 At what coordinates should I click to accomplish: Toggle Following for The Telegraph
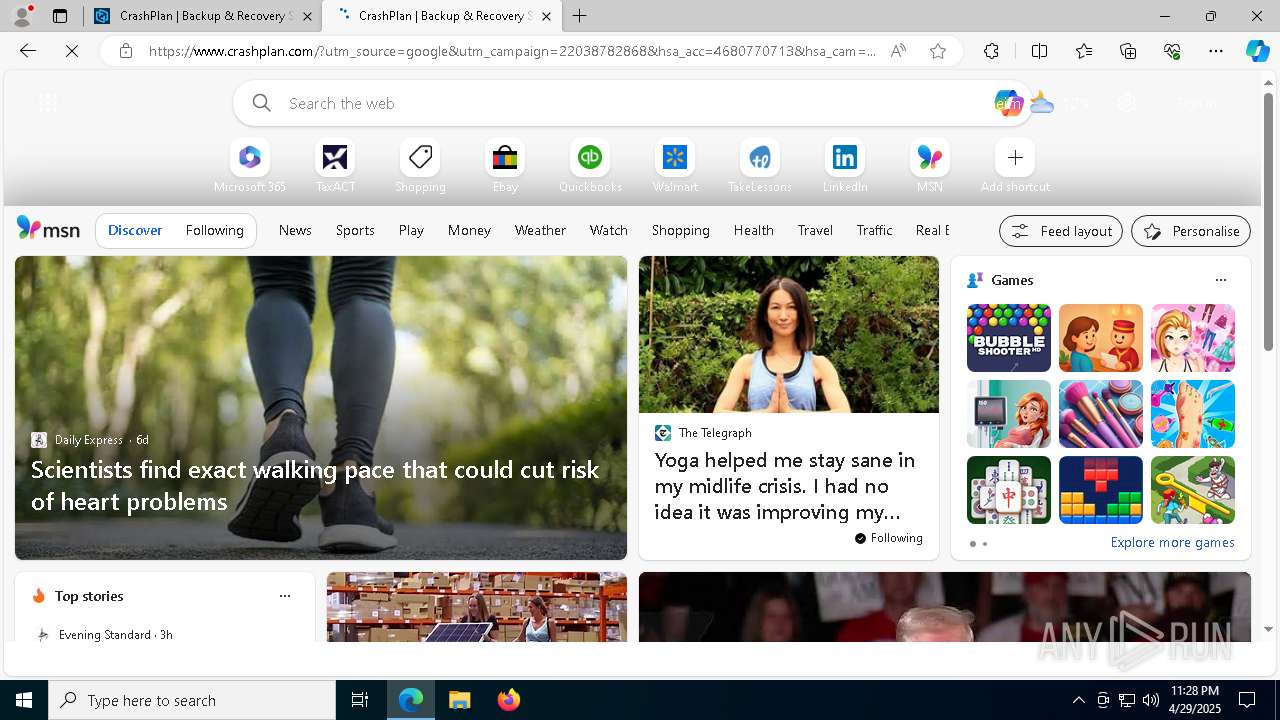click(889, 538)
